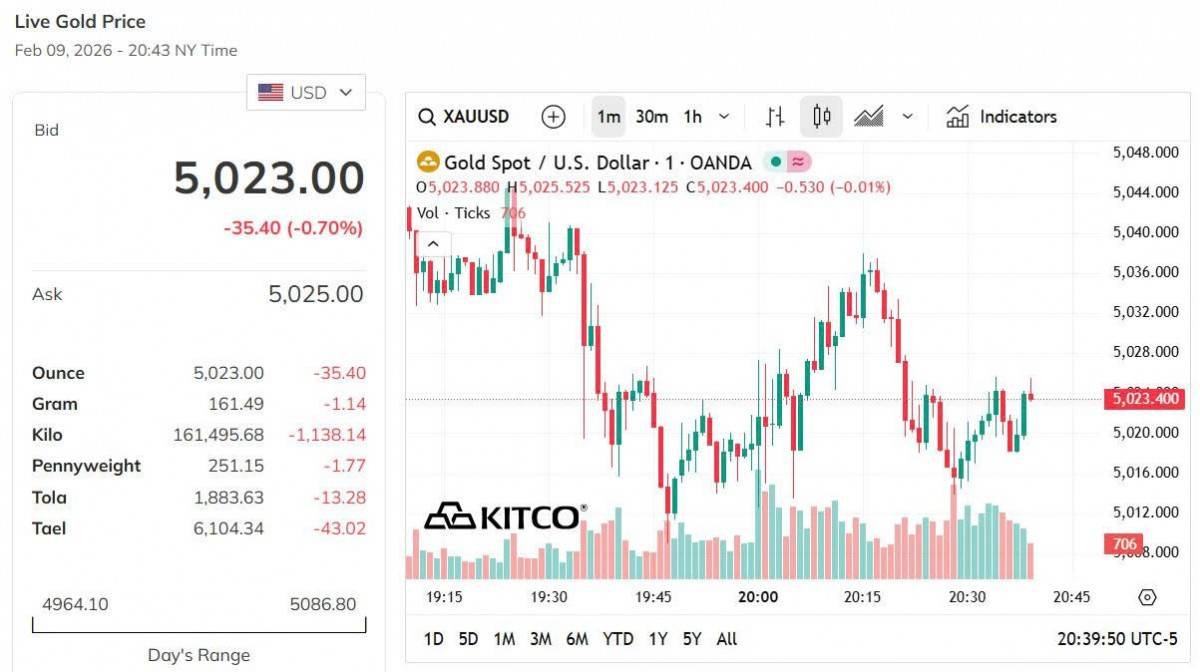This screenshot has height=672, width=1200.
Task: Expand the chart style dropdown arrow
Action: (907, 117)
